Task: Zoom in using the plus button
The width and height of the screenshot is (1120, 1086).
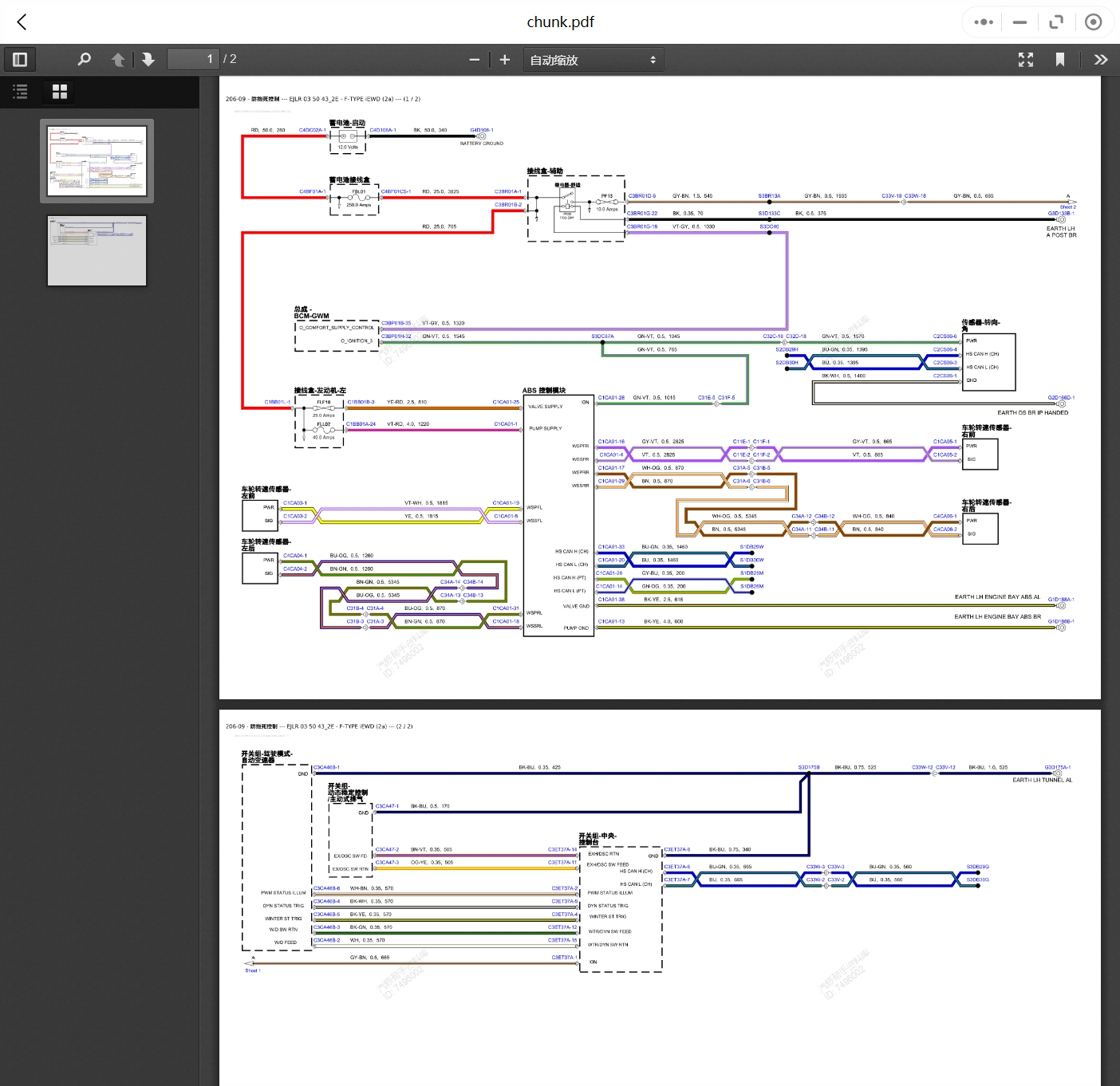Action: tap(504, 60)
